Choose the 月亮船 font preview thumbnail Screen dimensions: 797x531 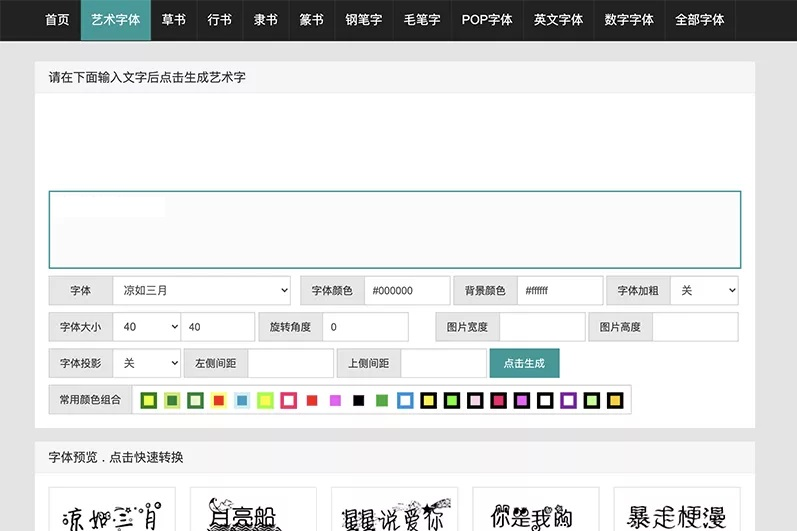coord(254,509)
